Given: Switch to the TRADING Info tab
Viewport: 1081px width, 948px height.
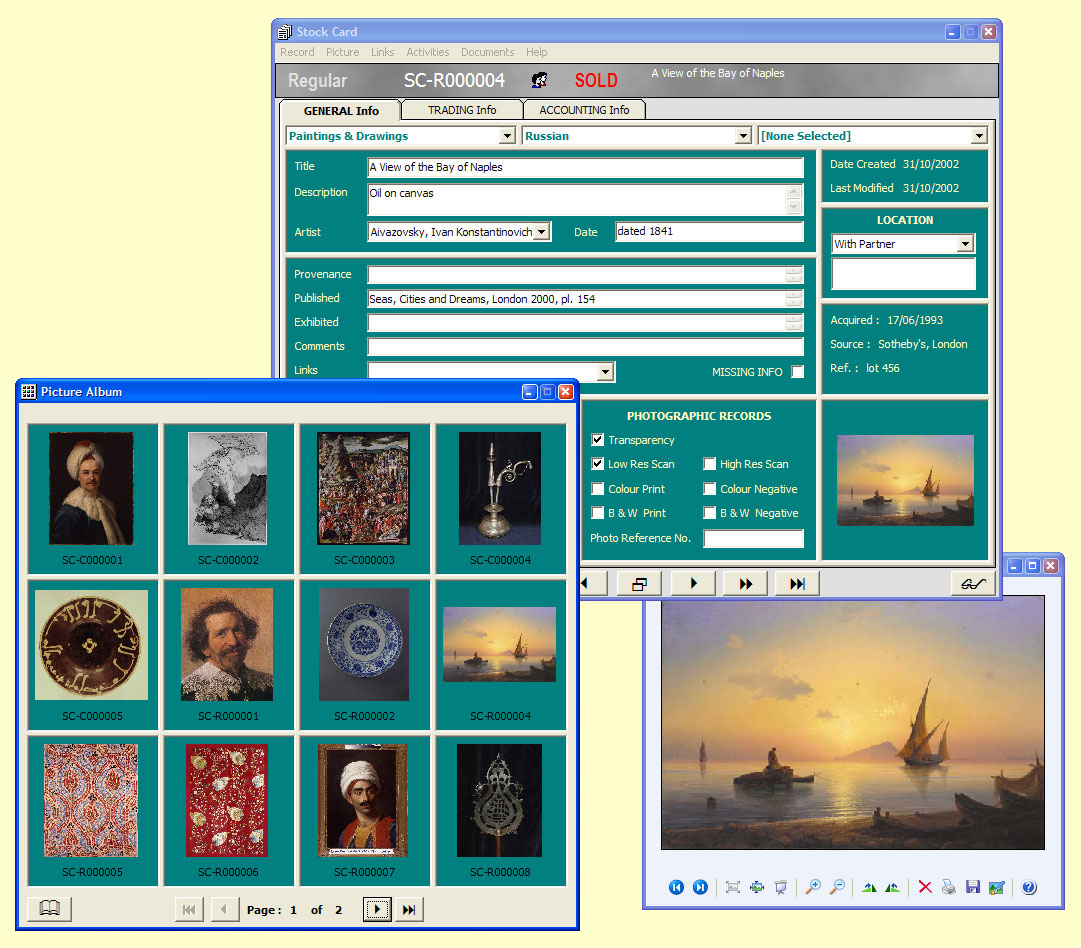Looking at the screenshot, I should tap(462, 110).
